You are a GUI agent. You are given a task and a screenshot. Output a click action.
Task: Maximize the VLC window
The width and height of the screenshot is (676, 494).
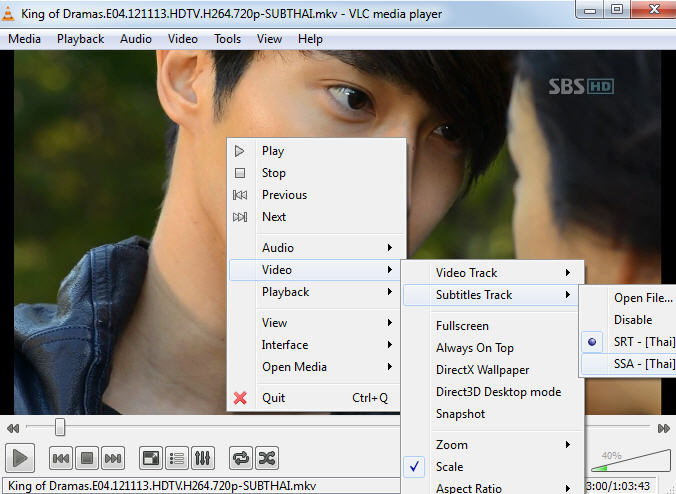617,9
